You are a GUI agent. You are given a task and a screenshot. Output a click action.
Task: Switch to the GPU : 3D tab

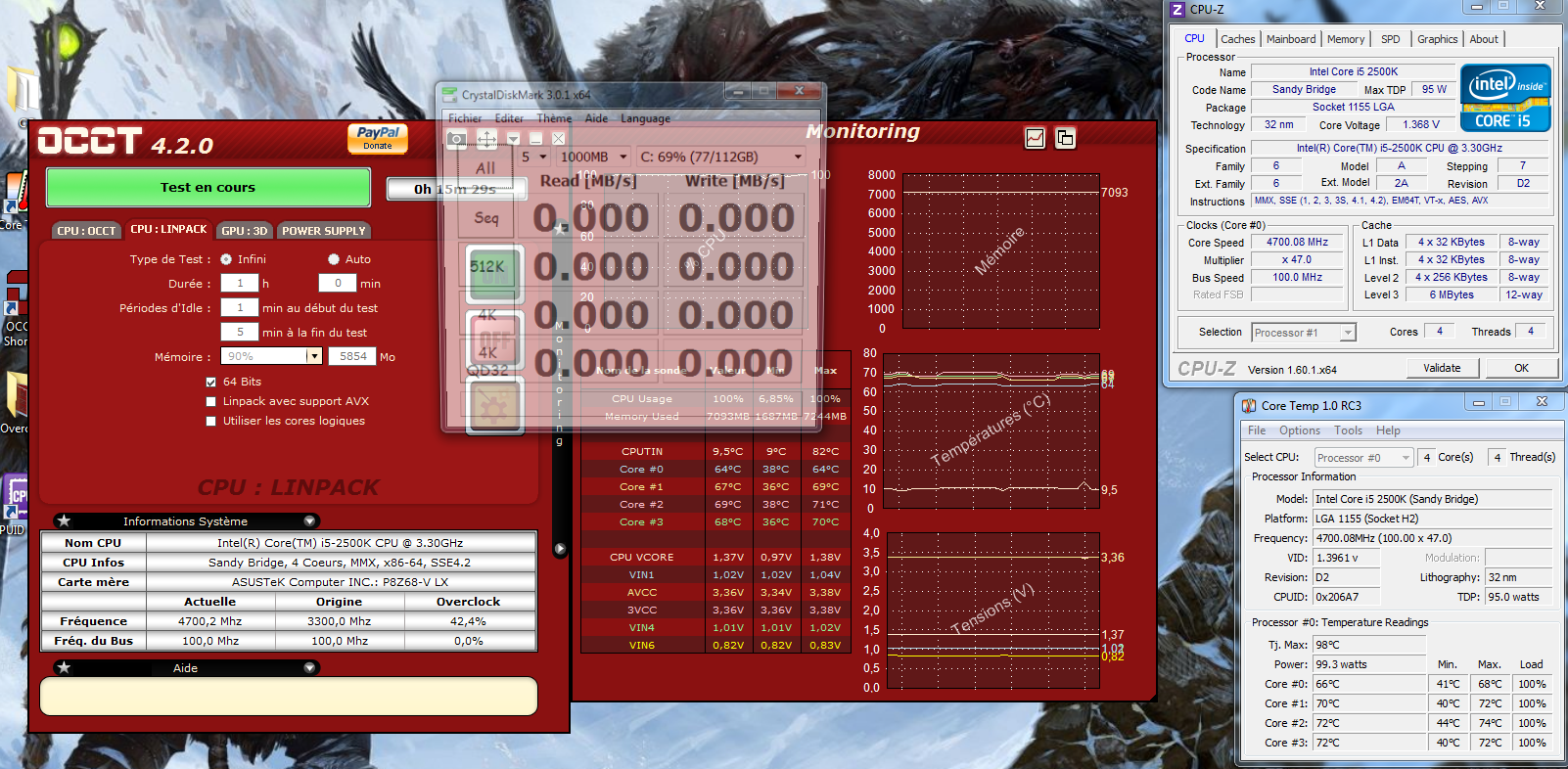tap(244, 231)
